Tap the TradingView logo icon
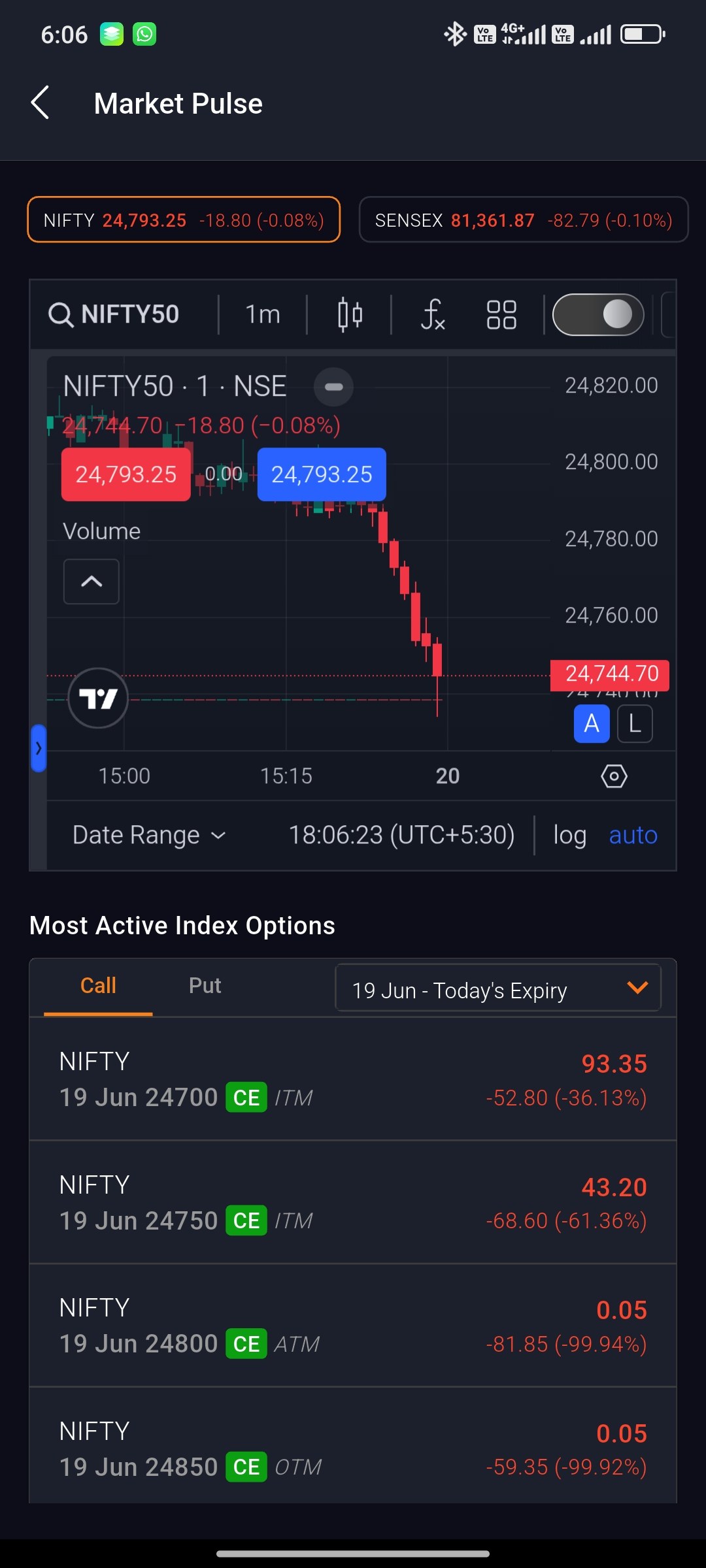This screenshot has width=706, height=1568. tap(98, 698)
